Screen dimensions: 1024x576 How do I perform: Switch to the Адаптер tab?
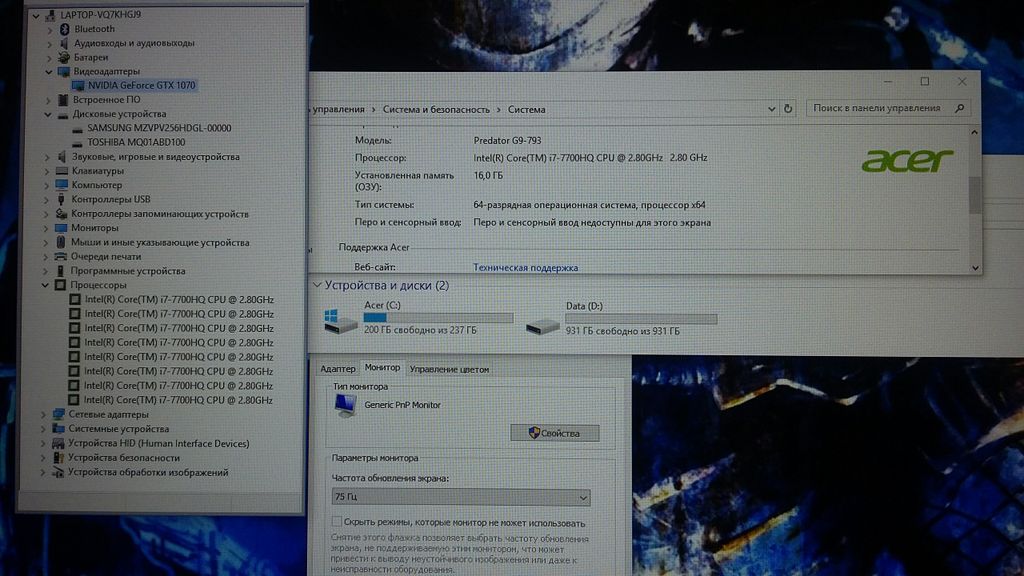click(338, 369)
